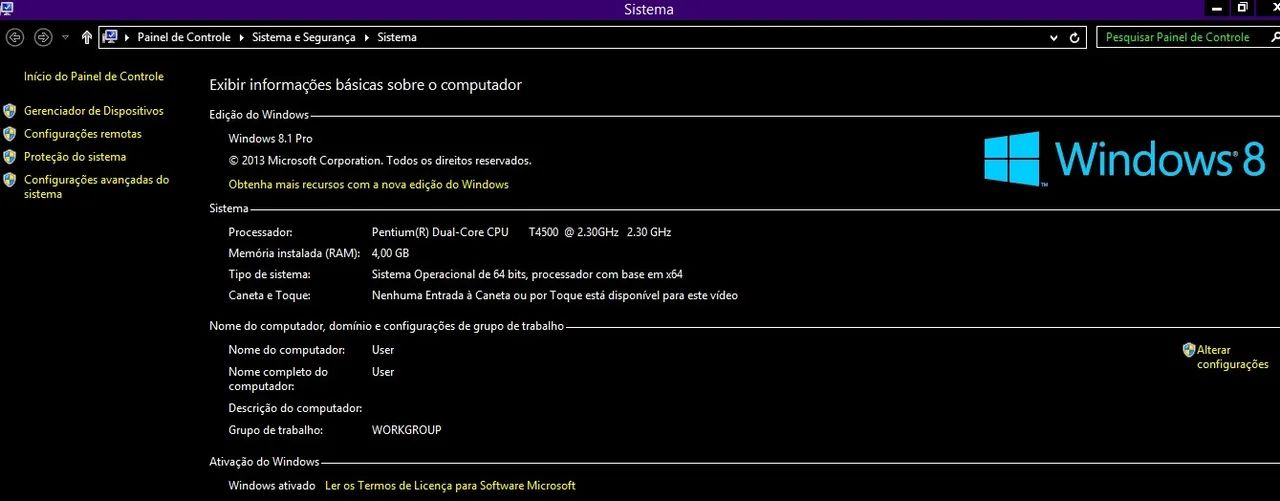Click Obtenha mais recursos com nova edição link
Screen dimensions: 1280x501
point(369,184)
